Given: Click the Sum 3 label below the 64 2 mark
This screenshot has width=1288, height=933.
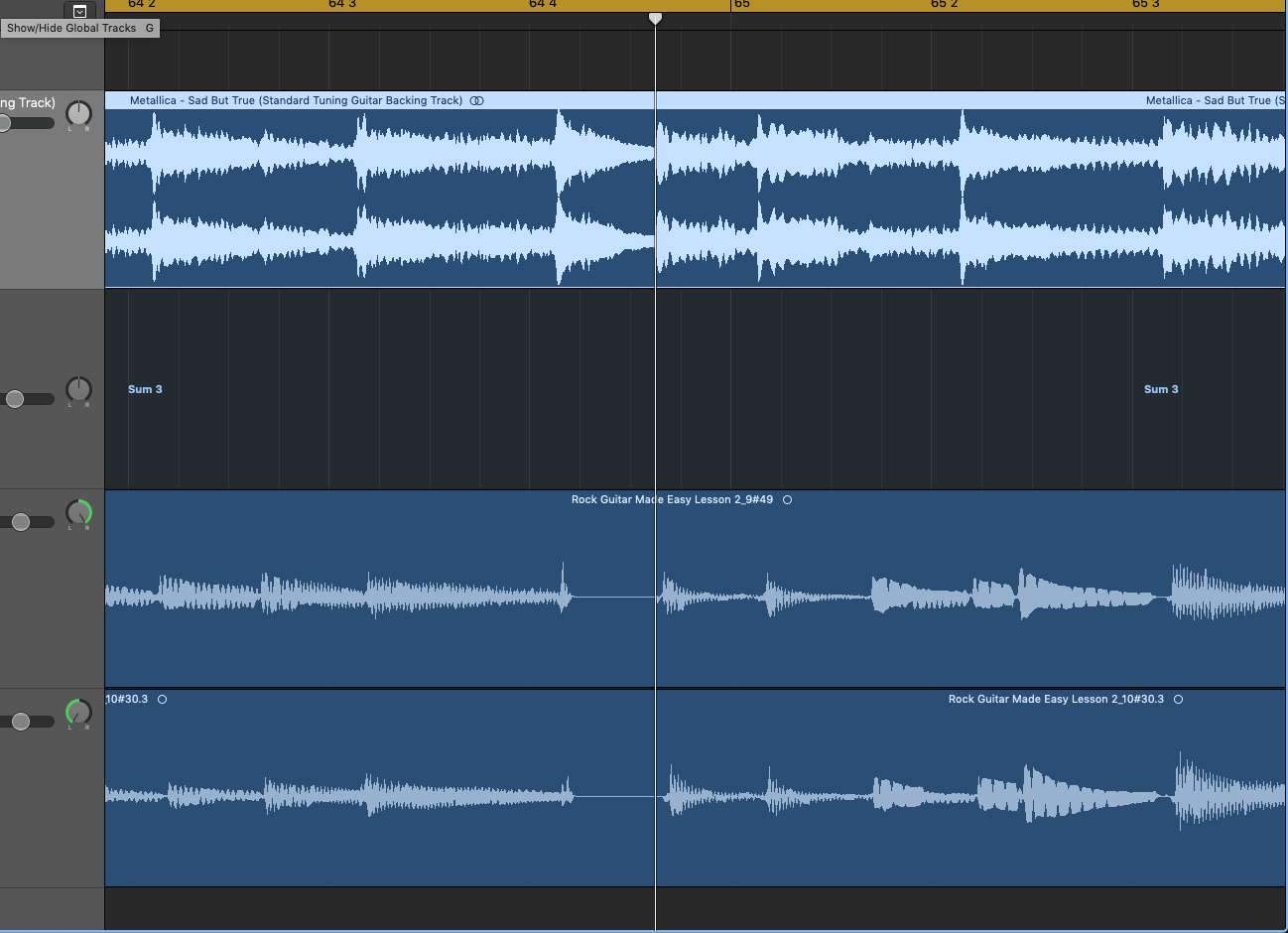Looking at the screenshot, I should (x=145, y=389).
